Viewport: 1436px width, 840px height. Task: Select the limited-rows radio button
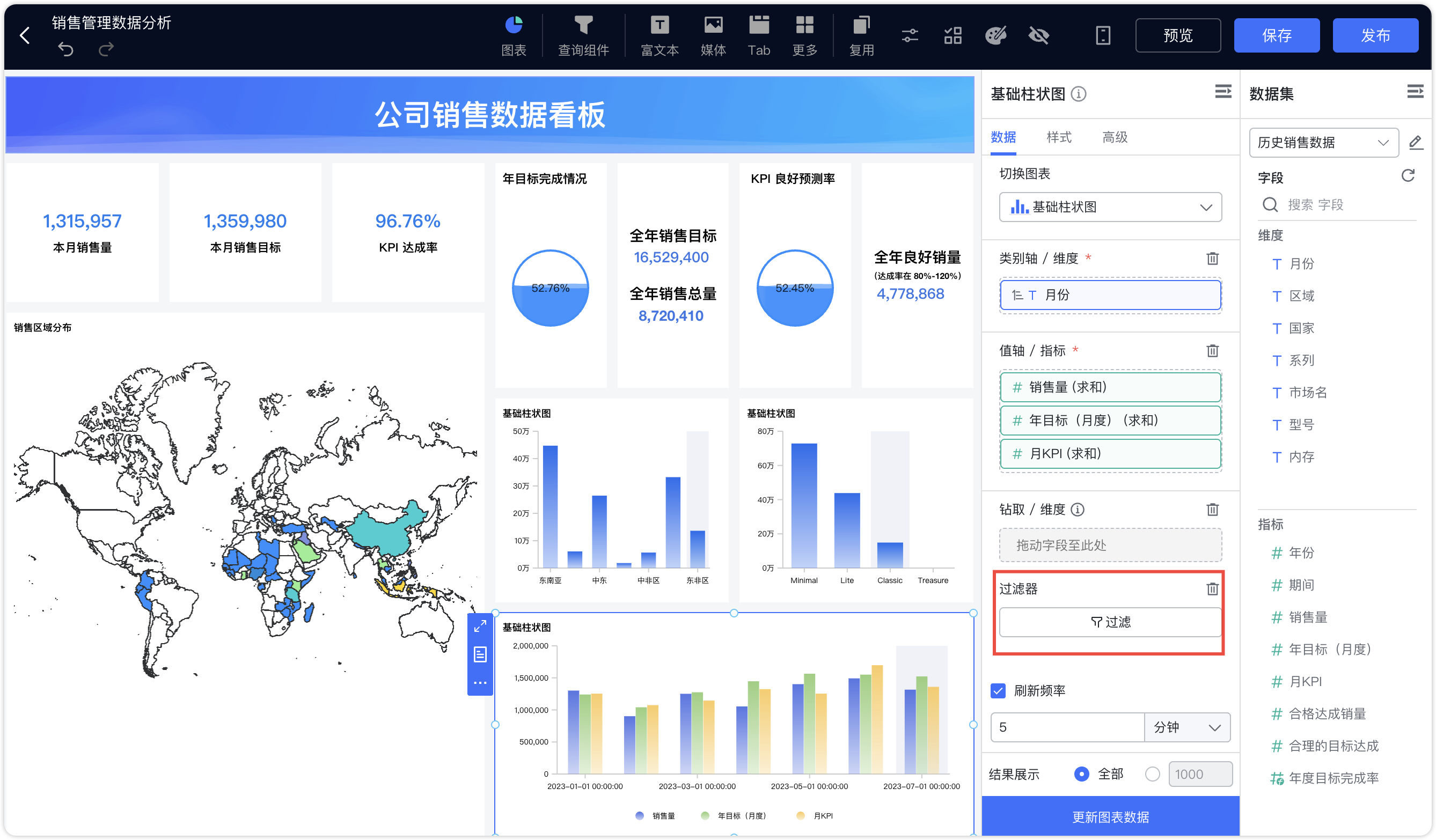coord(1152,774)
